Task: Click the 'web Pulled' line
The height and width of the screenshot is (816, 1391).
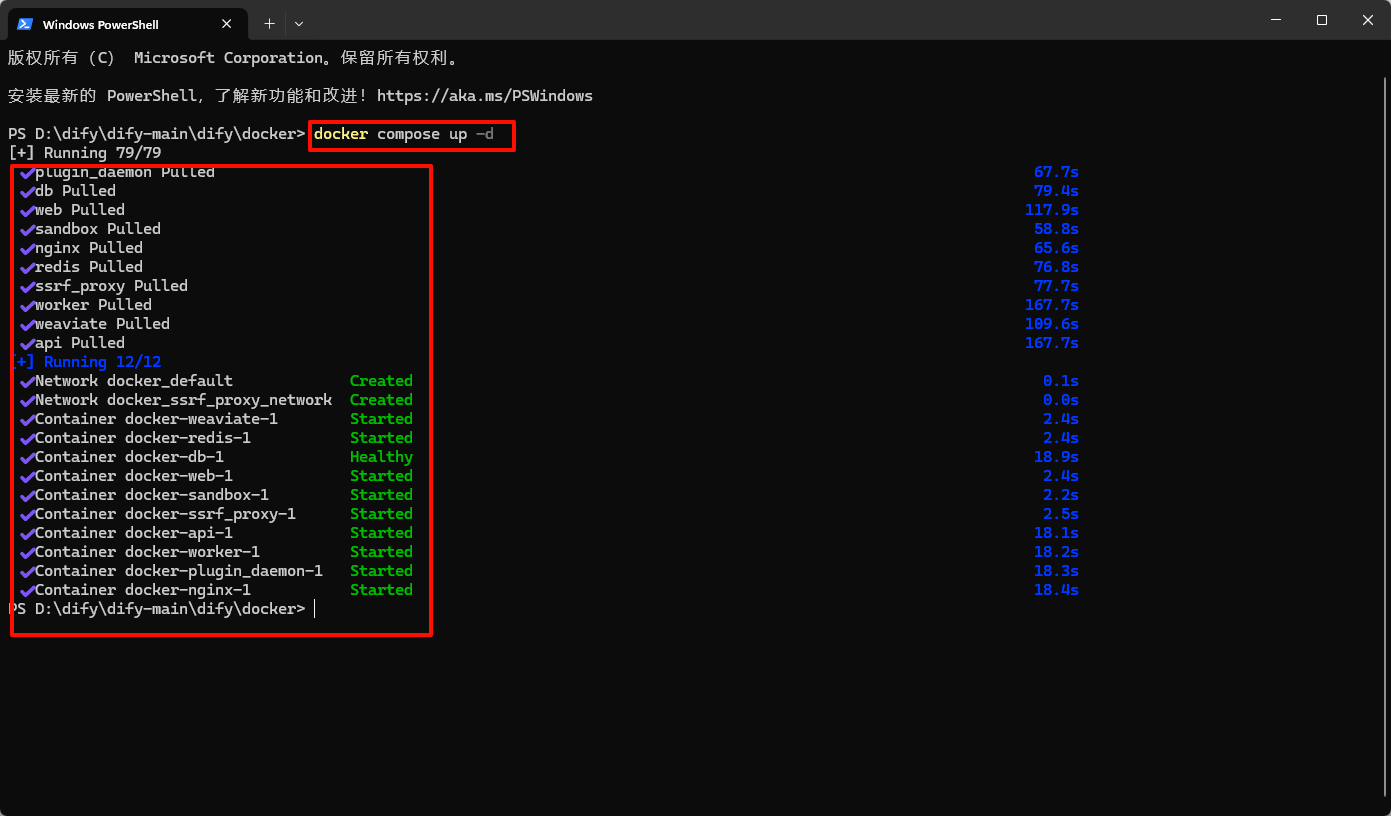Action: coord(80,210)
